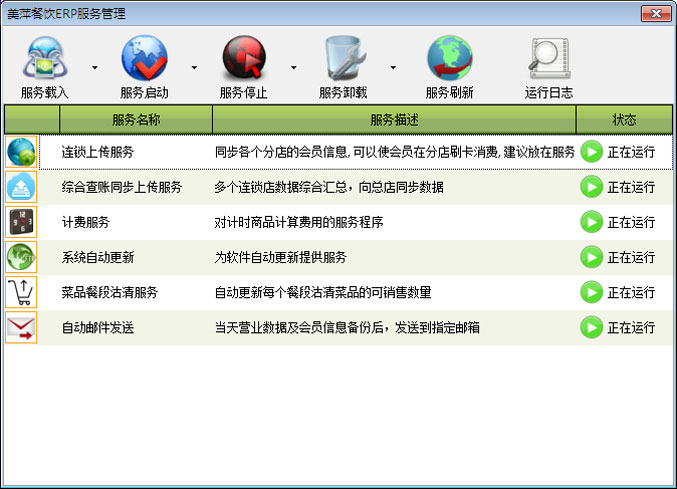Toggle 系统自动更新 green running status button
This screenshot has height=489, width=677.
click(592, 257)
